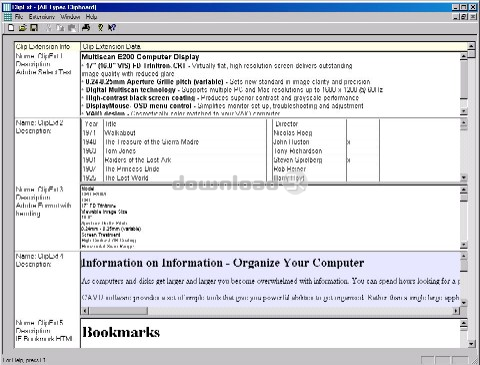Click the Print toolbar icon
This screenshot has width=480, height=365.
(86, 28)
